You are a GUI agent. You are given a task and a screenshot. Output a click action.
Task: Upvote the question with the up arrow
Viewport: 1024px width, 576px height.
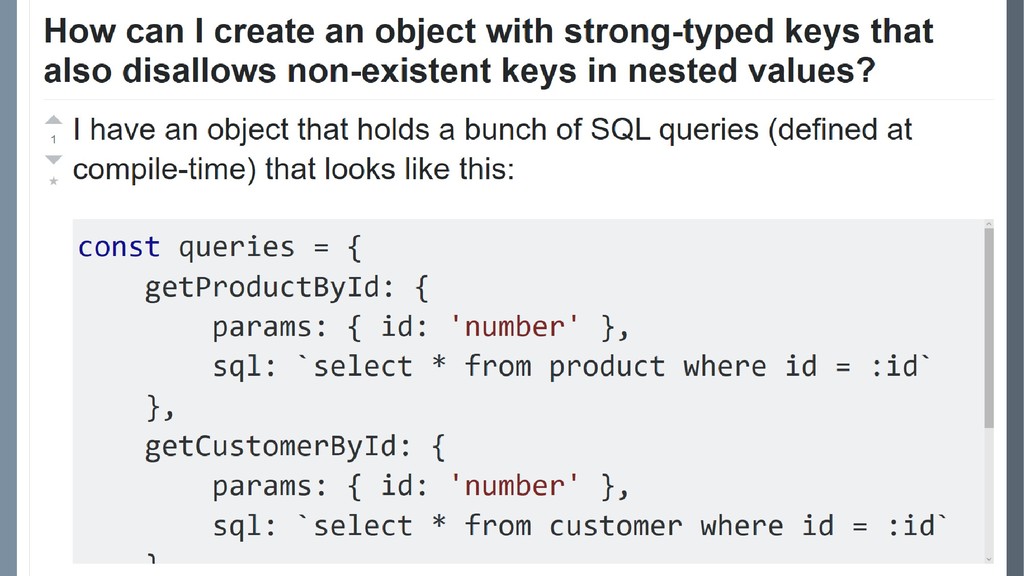(x=54, y=120)
